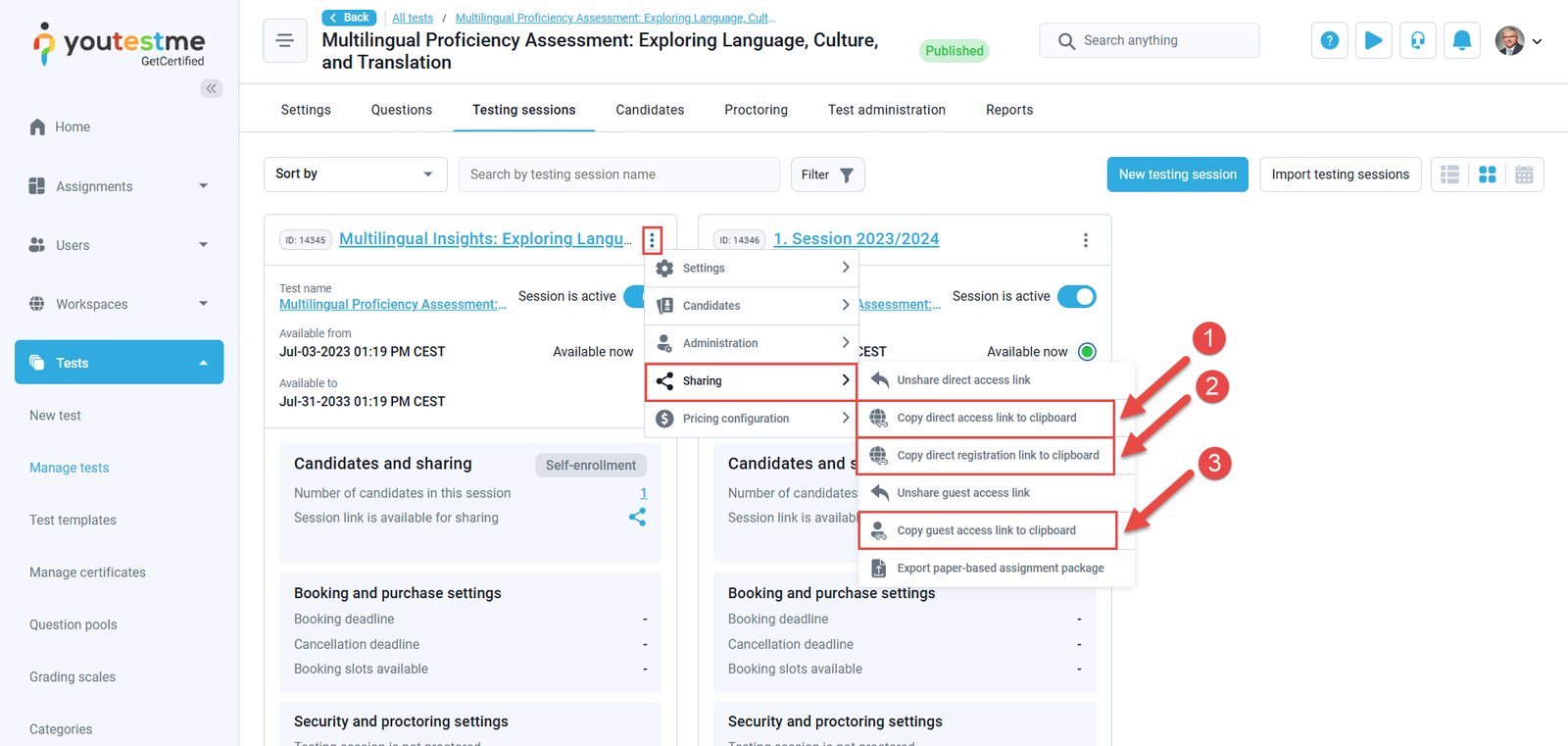The width and height of the screenshot is (1568, 746).
Task: Switch to list view icon
Action: [1449, 174]
